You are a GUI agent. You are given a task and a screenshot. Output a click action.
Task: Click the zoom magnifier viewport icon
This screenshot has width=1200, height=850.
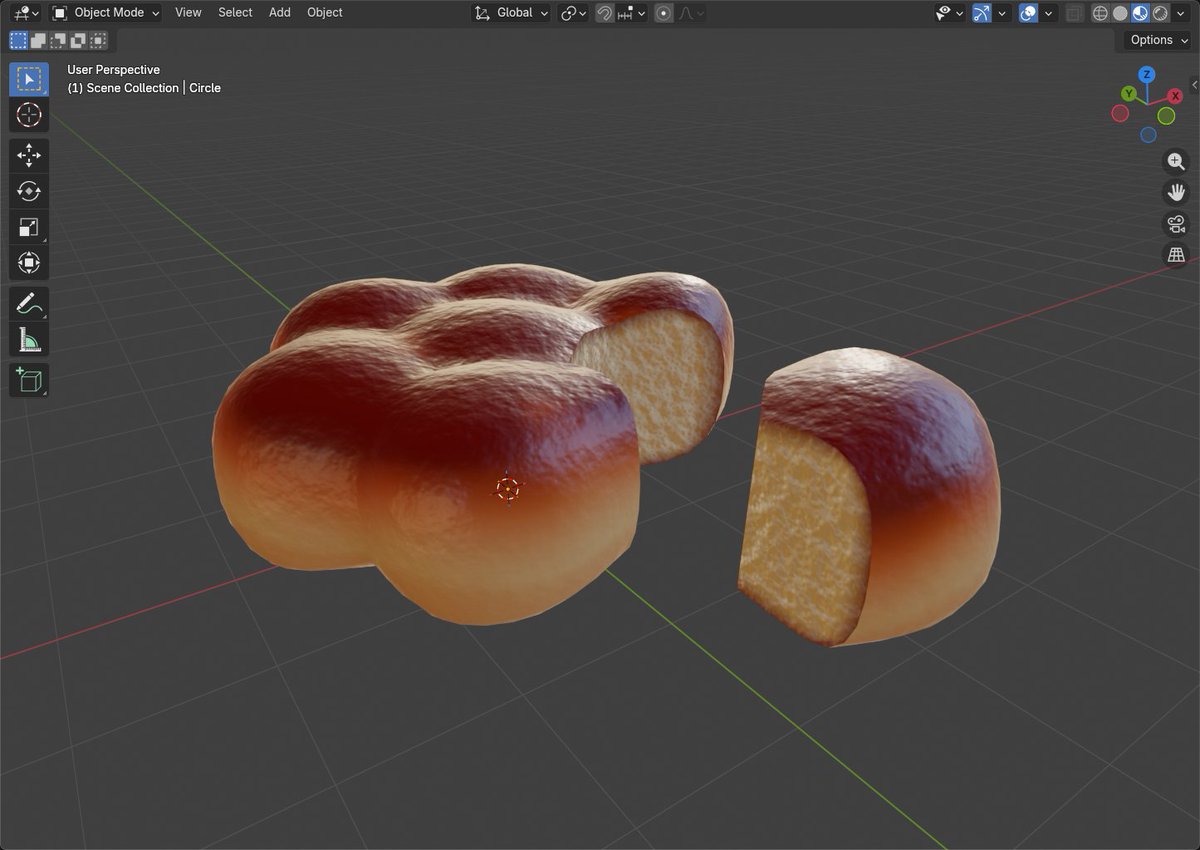coord(1176,161)
